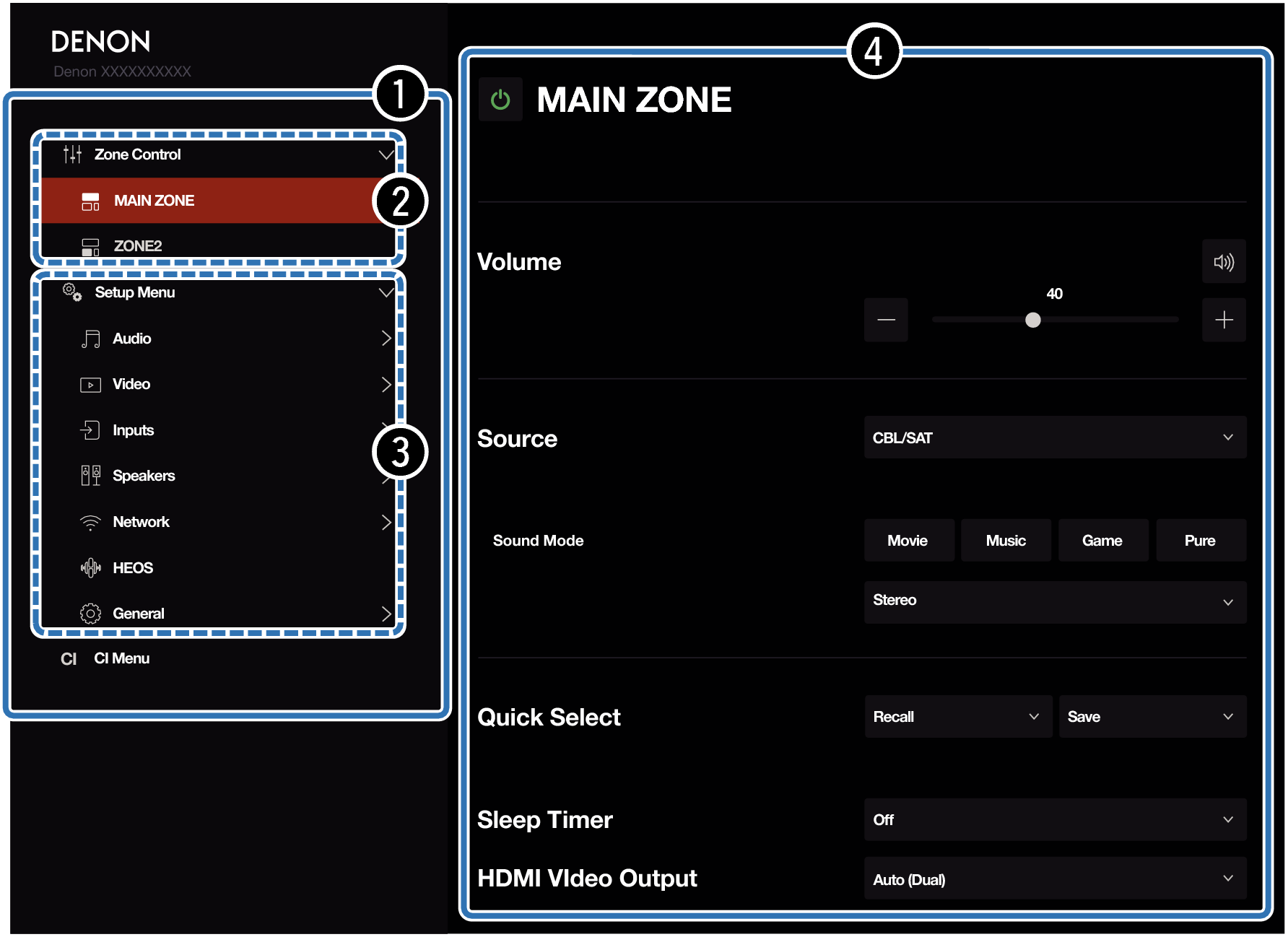1288x937 pixels.
Task: Open the Source CBL/SAT dropdown
Action: (x=1055, y=437)
